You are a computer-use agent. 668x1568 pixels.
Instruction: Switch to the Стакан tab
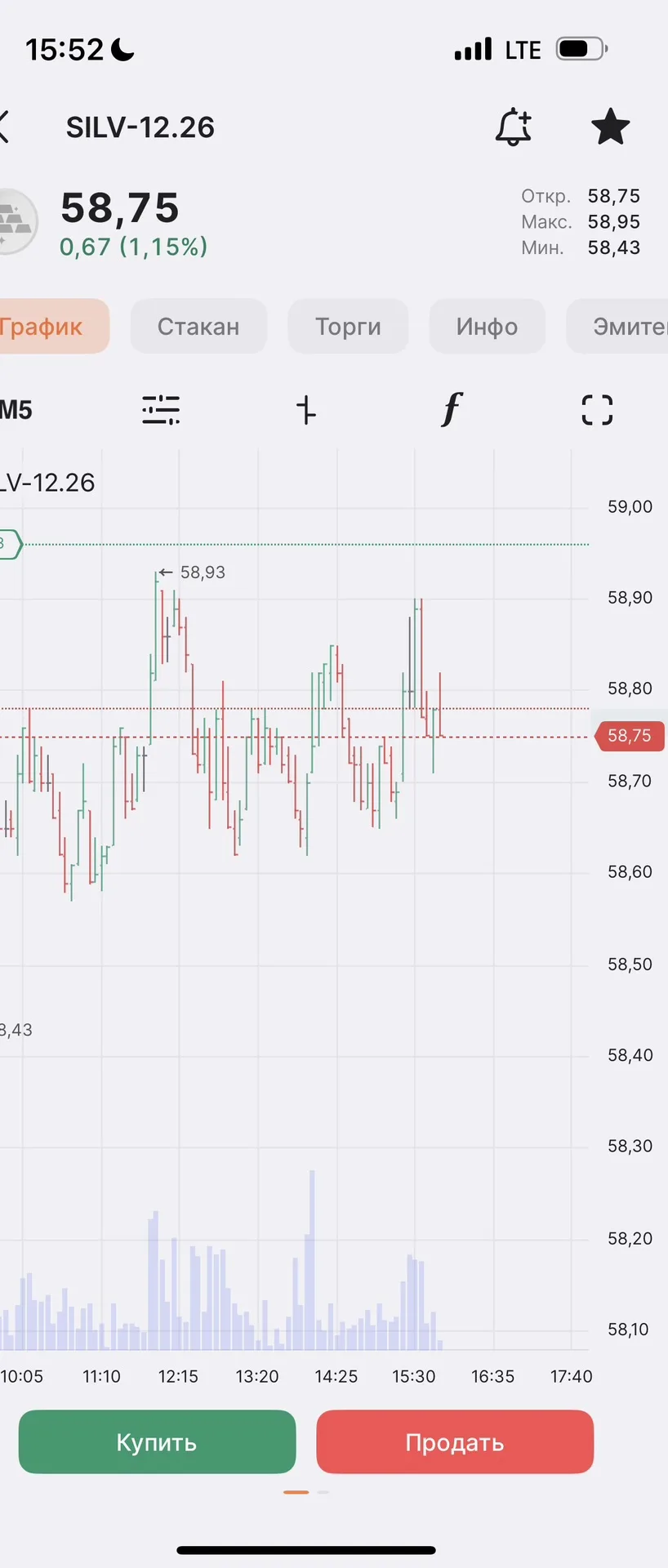198,327
